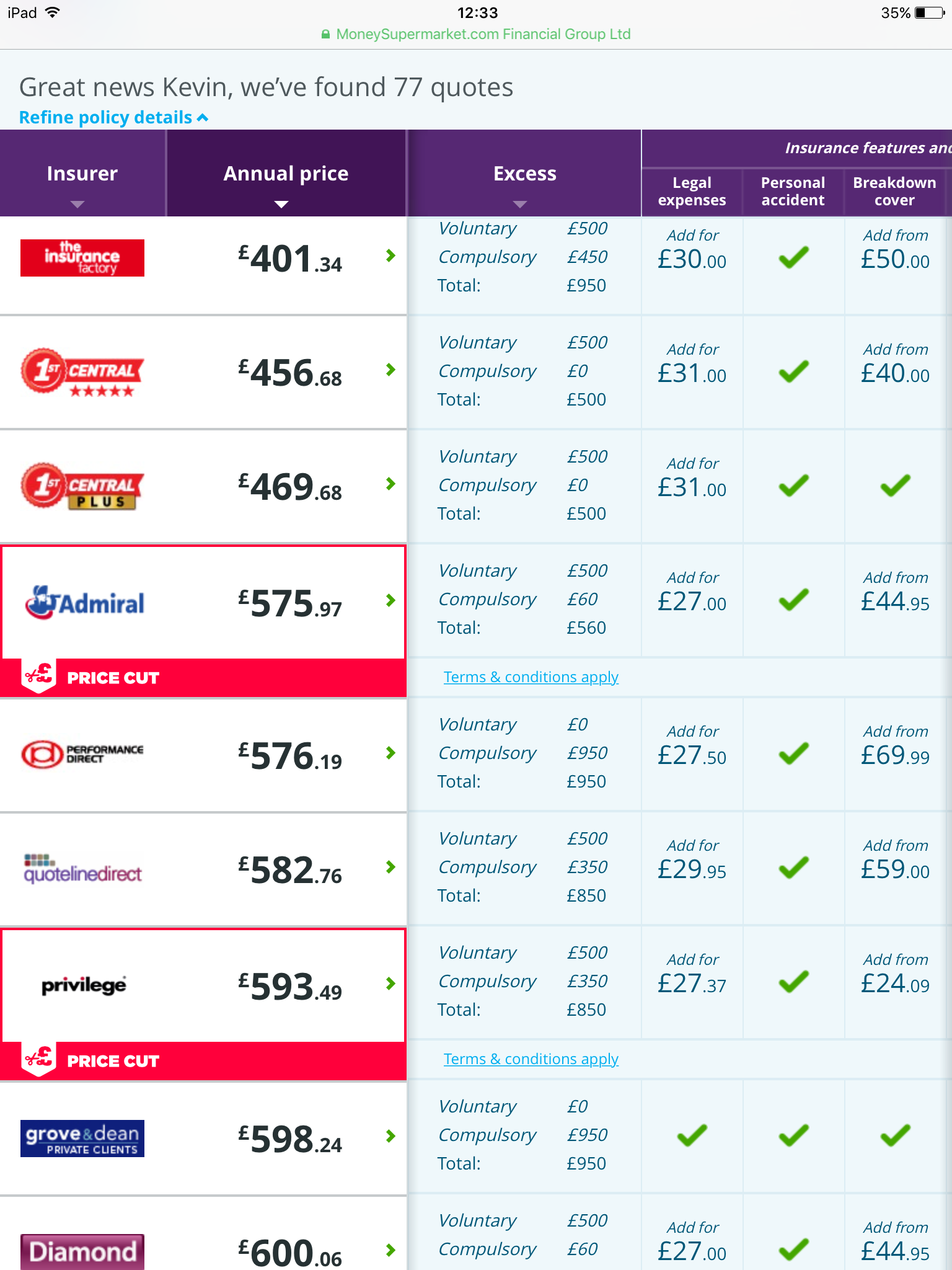
Task: Select the Legal expenses column header
Action: pyautogui.click(x=692, y=191)
